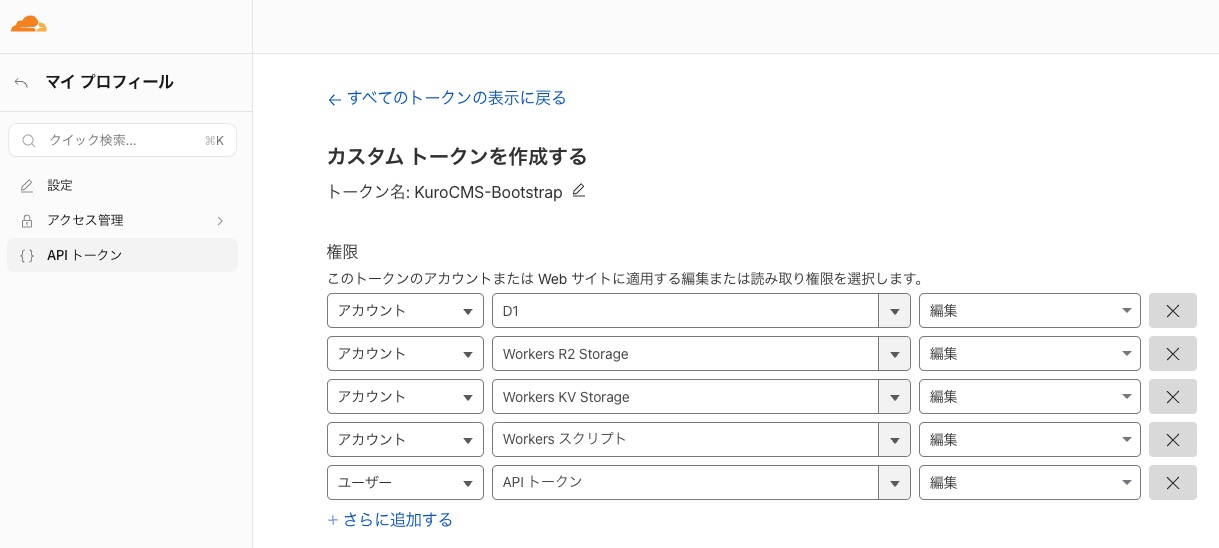Click + さらに追加する link

(x=390, y=520)
